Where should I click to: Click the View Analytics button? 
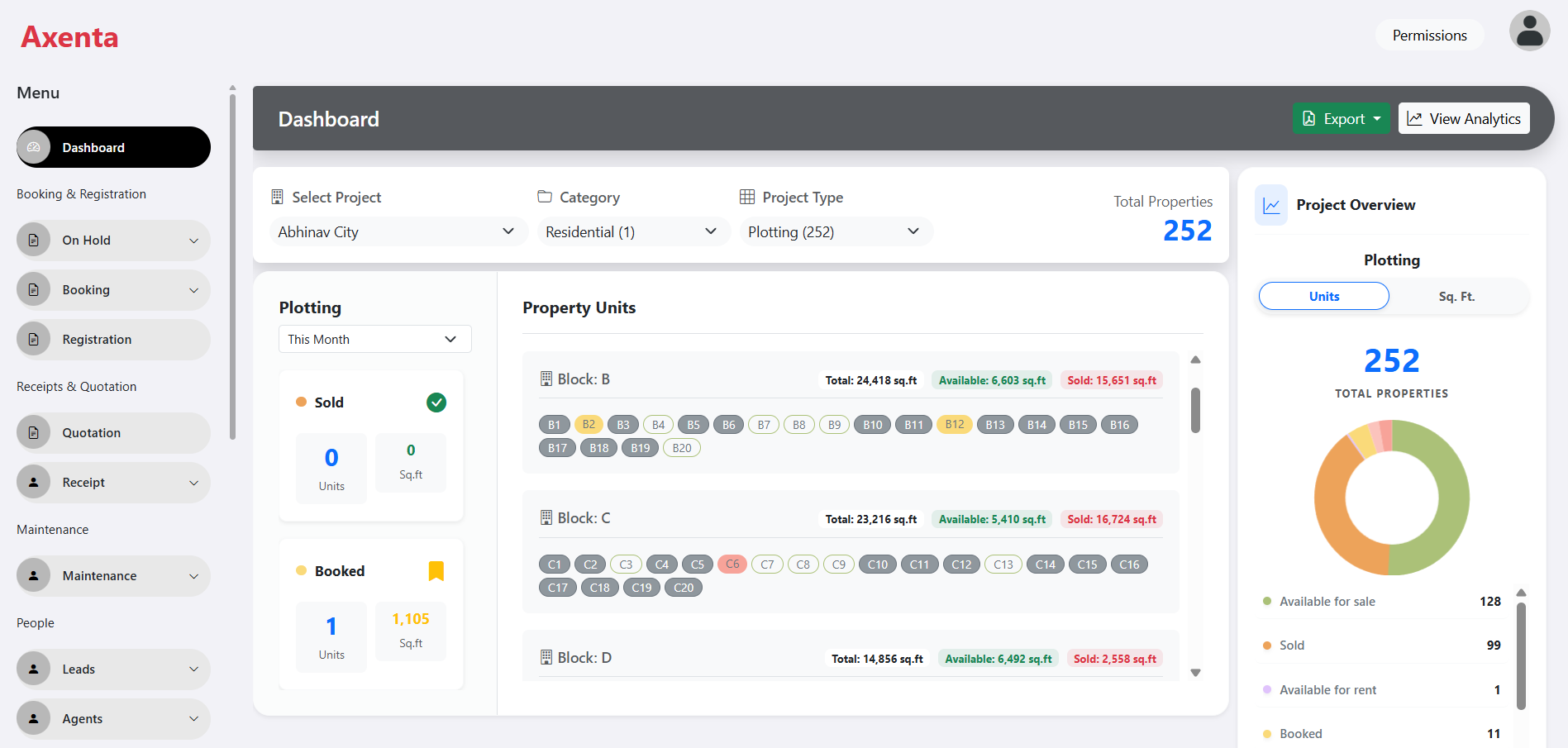pyautogui.click(x=1463, y=118)
